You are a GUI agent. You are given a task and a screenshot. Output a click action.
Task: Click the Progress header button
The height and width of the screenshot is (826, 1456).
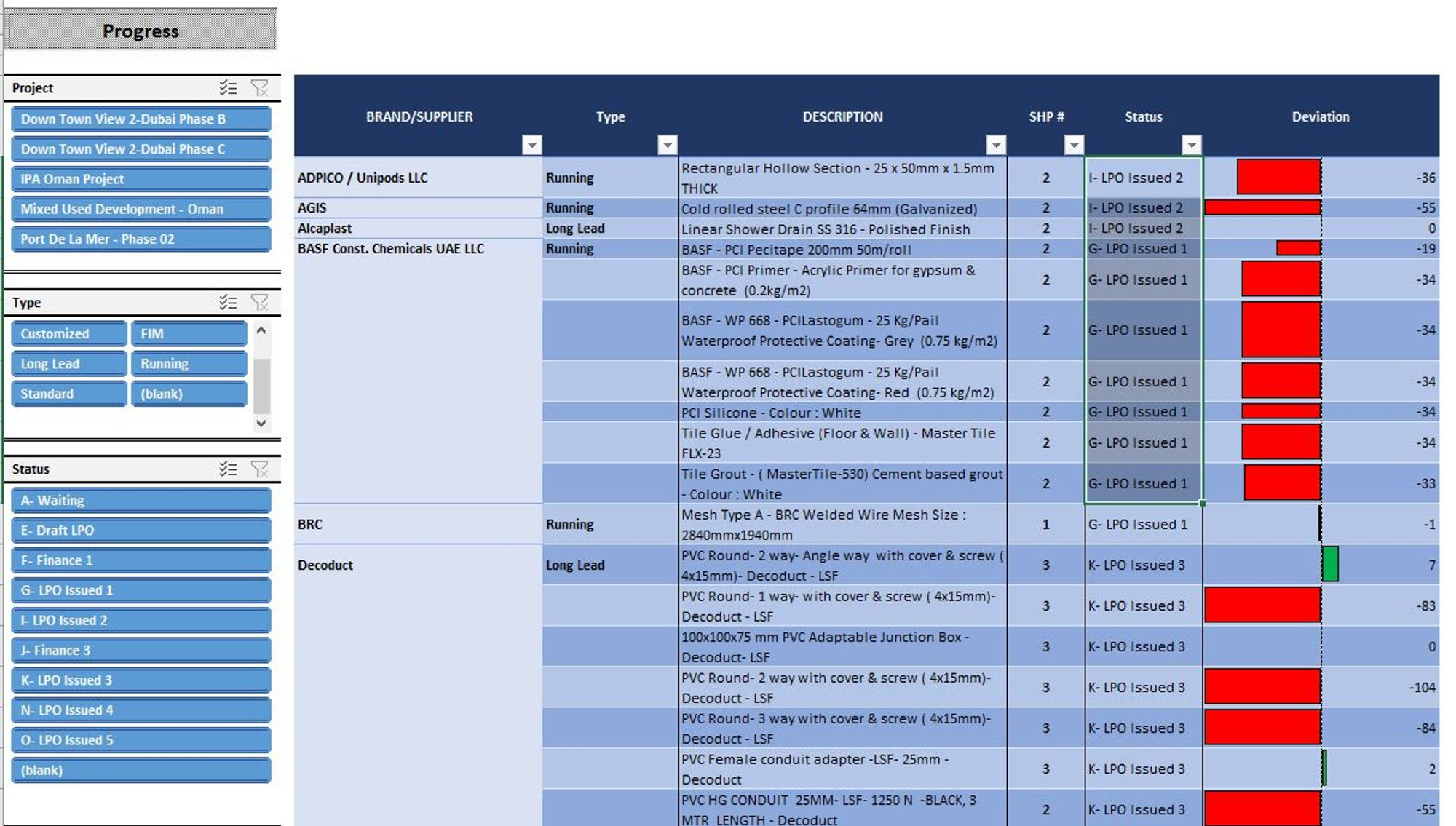(141, 31)
